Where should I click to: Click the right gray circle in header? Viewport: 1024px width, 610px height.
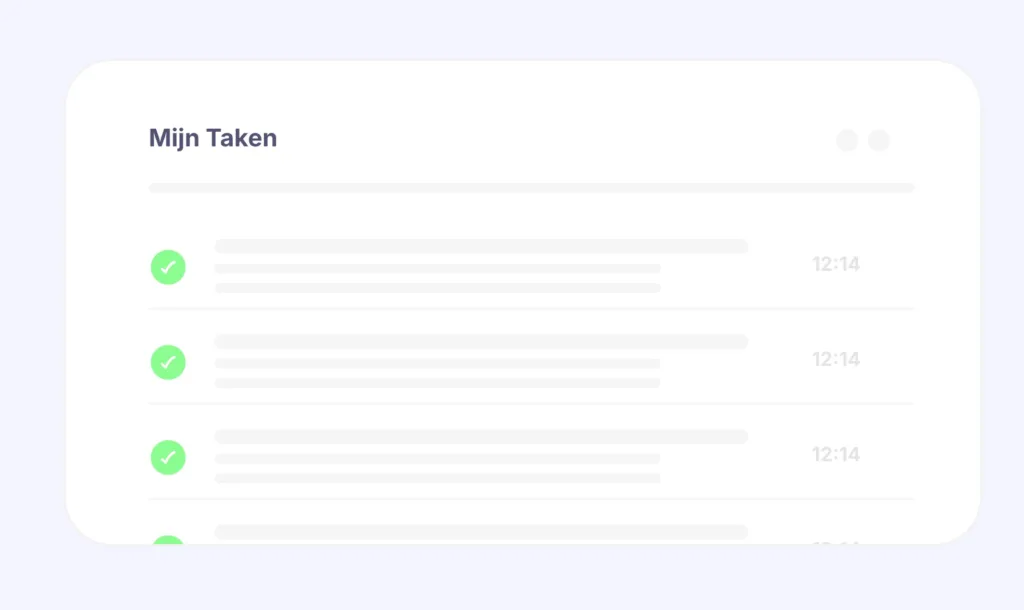[x=879, y=141]
